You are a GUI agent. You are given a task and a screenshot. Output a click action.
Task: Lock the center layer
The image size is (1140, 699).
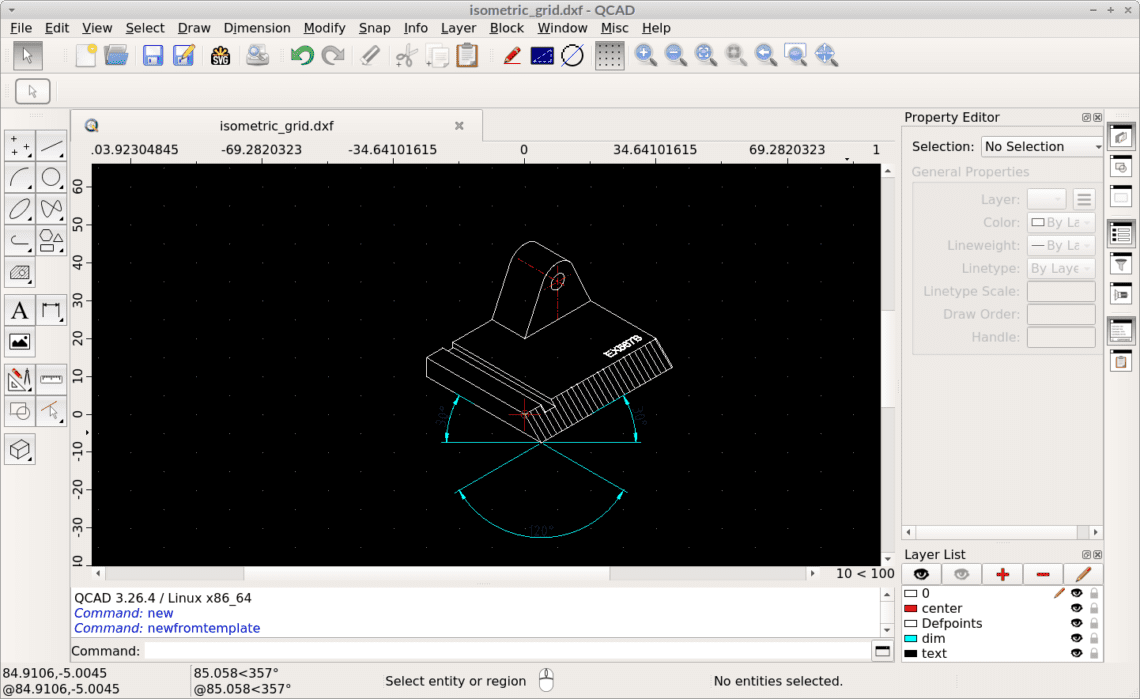tap(1093, 608)
